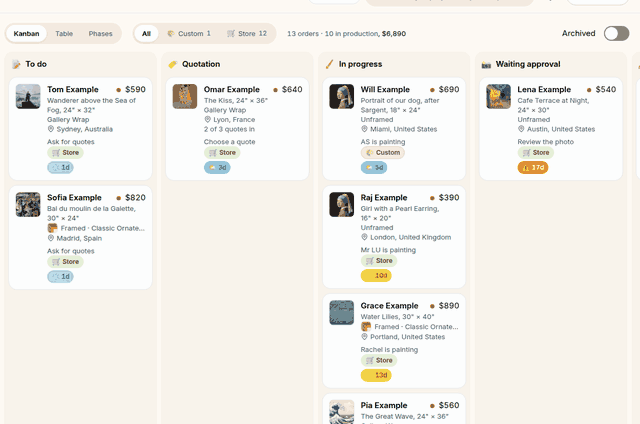Open Lena Example order card title

[544, 89]
